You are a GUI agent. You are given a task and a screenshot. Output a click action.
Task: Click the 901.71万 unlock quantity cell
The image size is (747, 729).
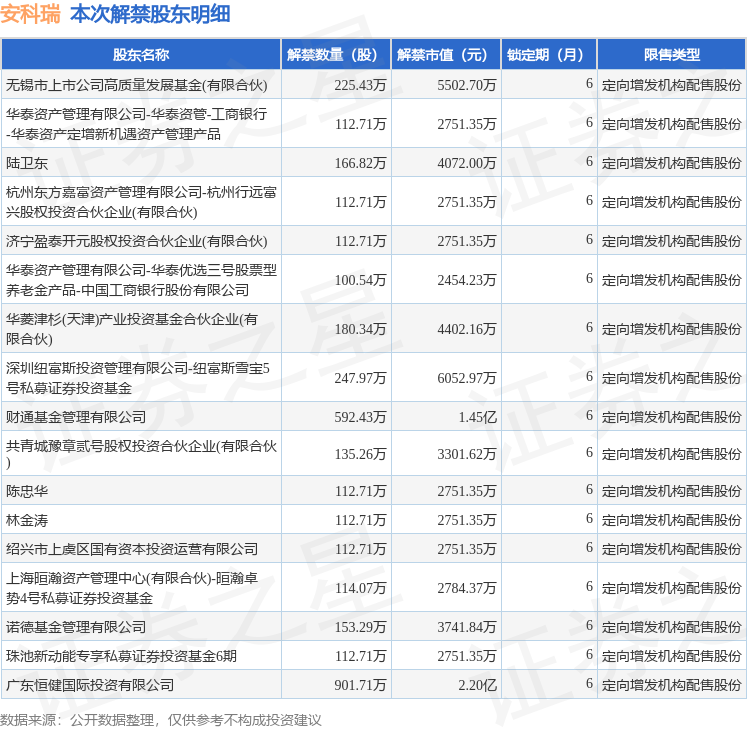(x=360, y=685)
